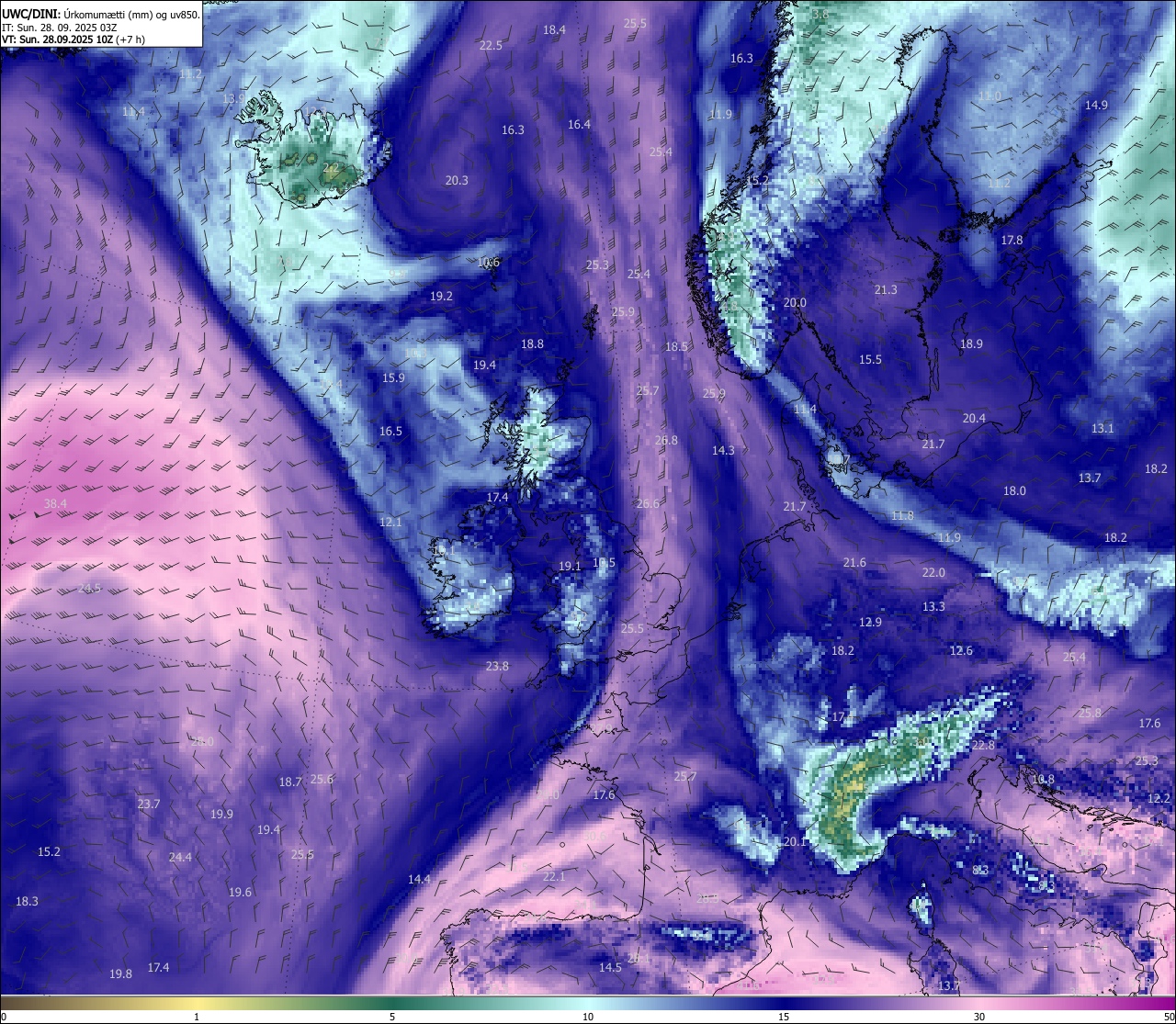Image resolution: width=1176 pixels, height=1024 pixels.
Task: Click the 20.1 map value
Action: pos(795,842)
